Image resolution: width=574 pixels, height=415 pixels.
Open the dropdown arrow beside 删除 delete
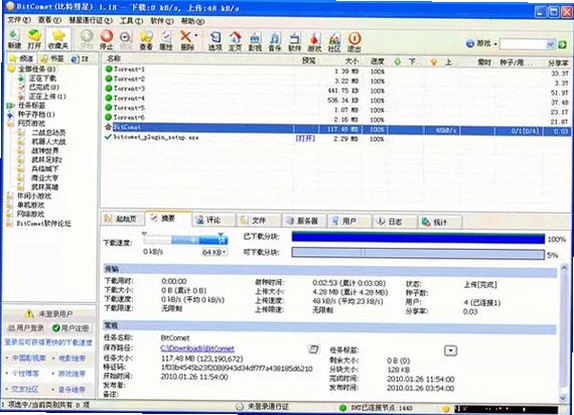click(197, 35)
